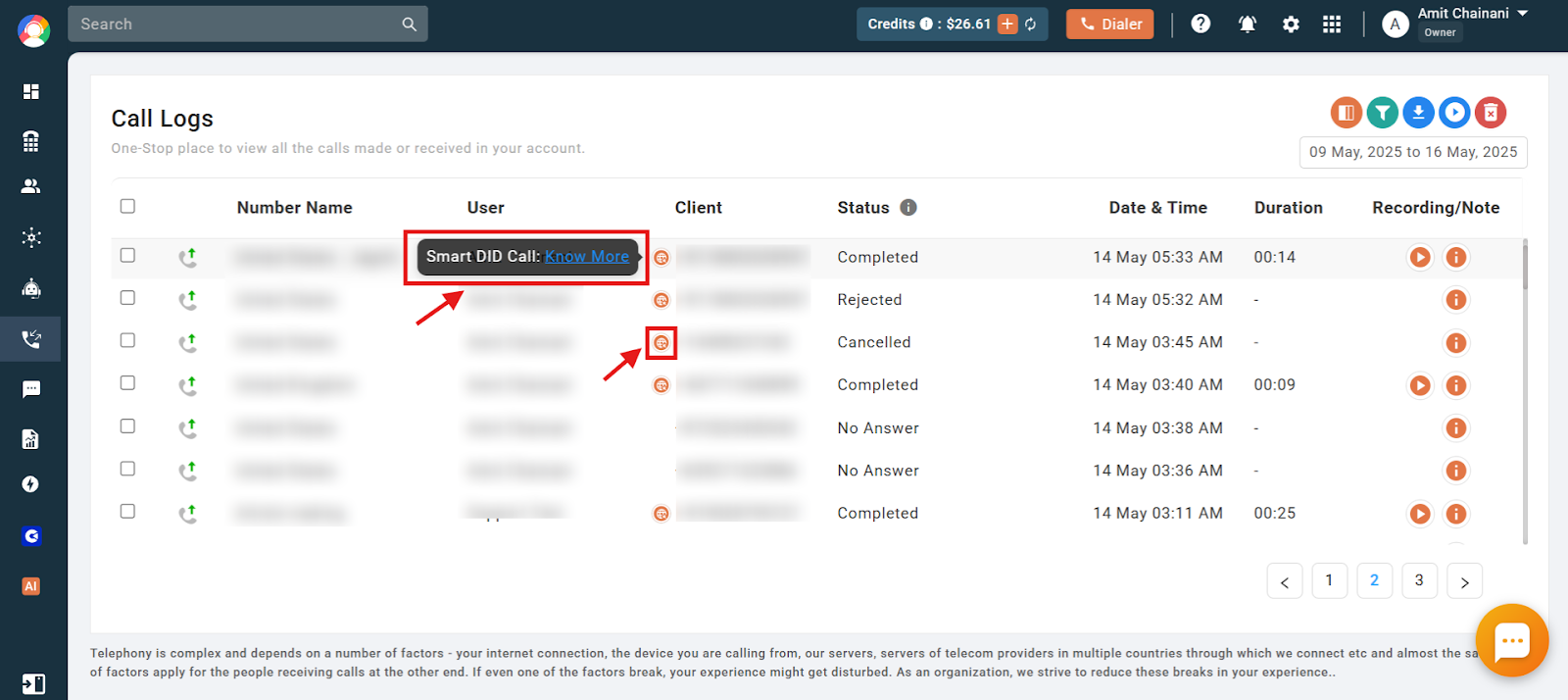Open note info for the Rejected call
Screen dimensions: 1568x700
point(1456,300)
